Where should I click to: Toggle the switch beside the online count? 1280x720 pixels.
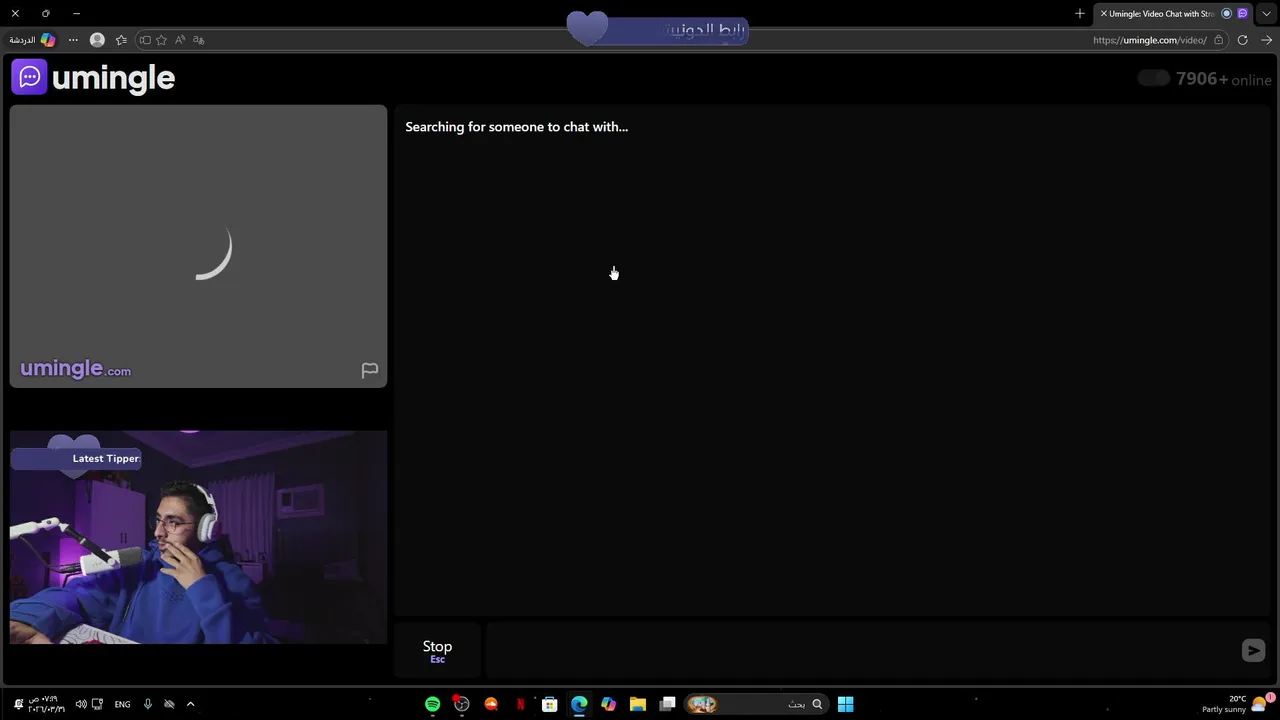click(x=1153, y=78)
